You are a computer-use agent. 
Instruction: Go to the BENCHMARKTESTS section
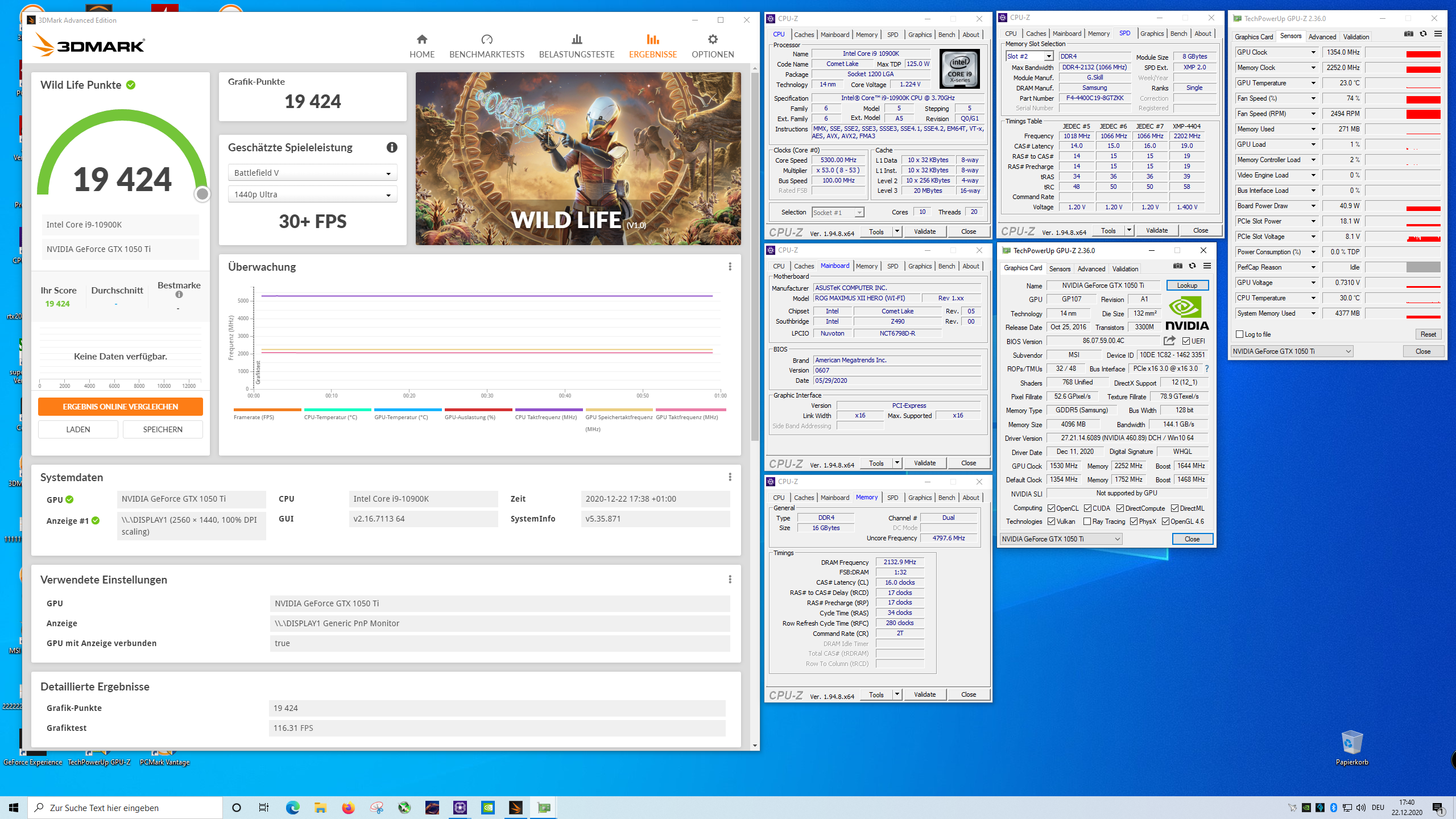click(x=487, y=46)
